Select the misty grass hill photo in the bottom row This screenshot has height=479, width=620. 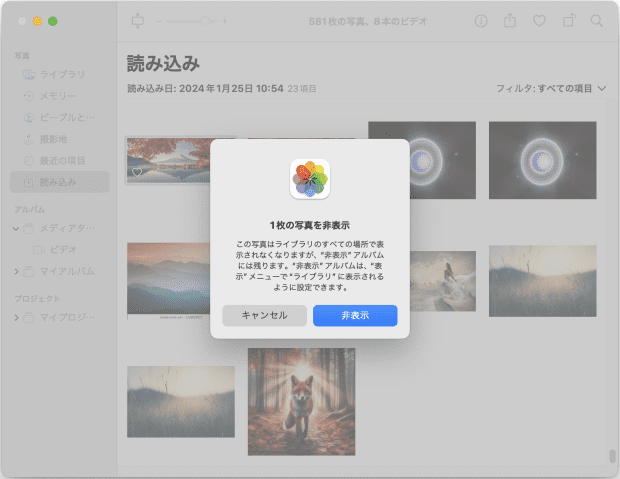point(181,401)
